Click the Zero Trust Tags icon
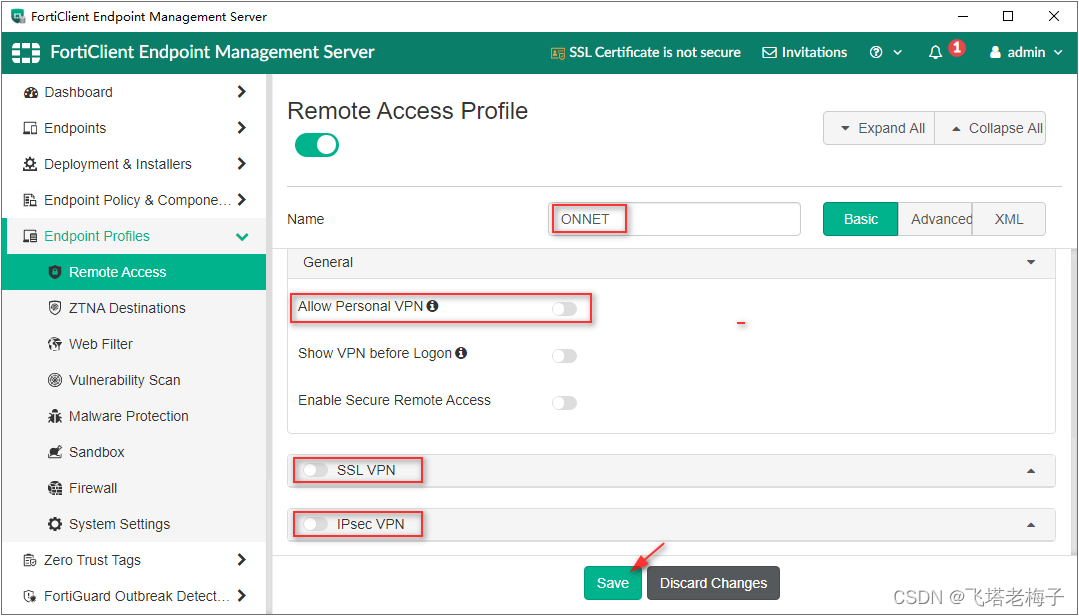Viewport: 1079px width, 616px height. 30,560
